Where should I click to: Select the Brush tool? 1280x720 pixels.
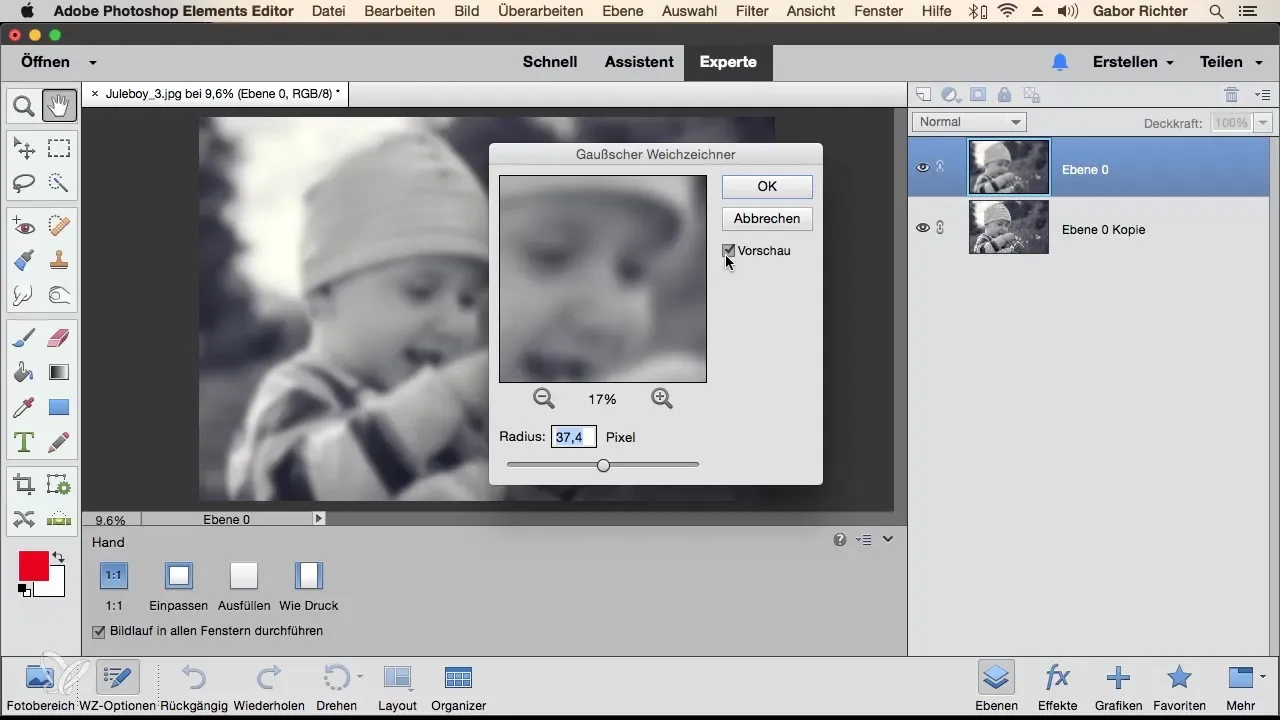pos(24,338)
